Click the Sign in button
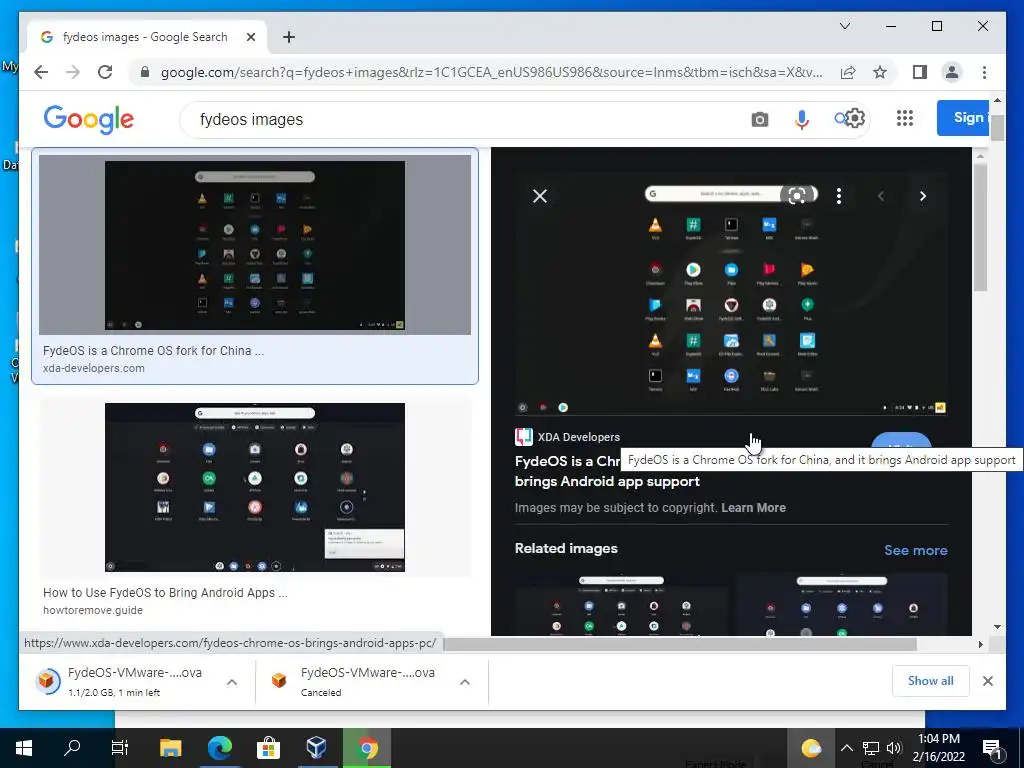Viewport: 1024px width, 768px height. point(965,118)
